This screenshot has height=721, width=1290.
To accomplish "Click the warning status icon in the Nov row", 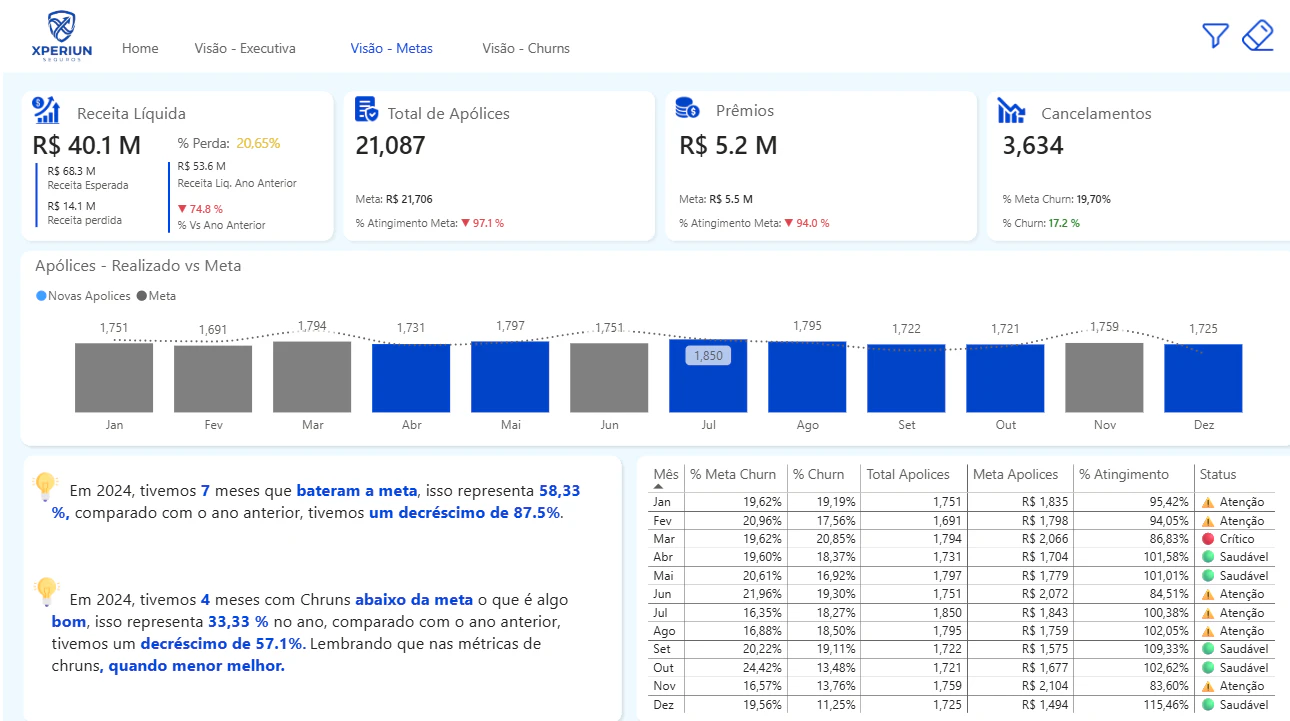I will coord(1207,686).
